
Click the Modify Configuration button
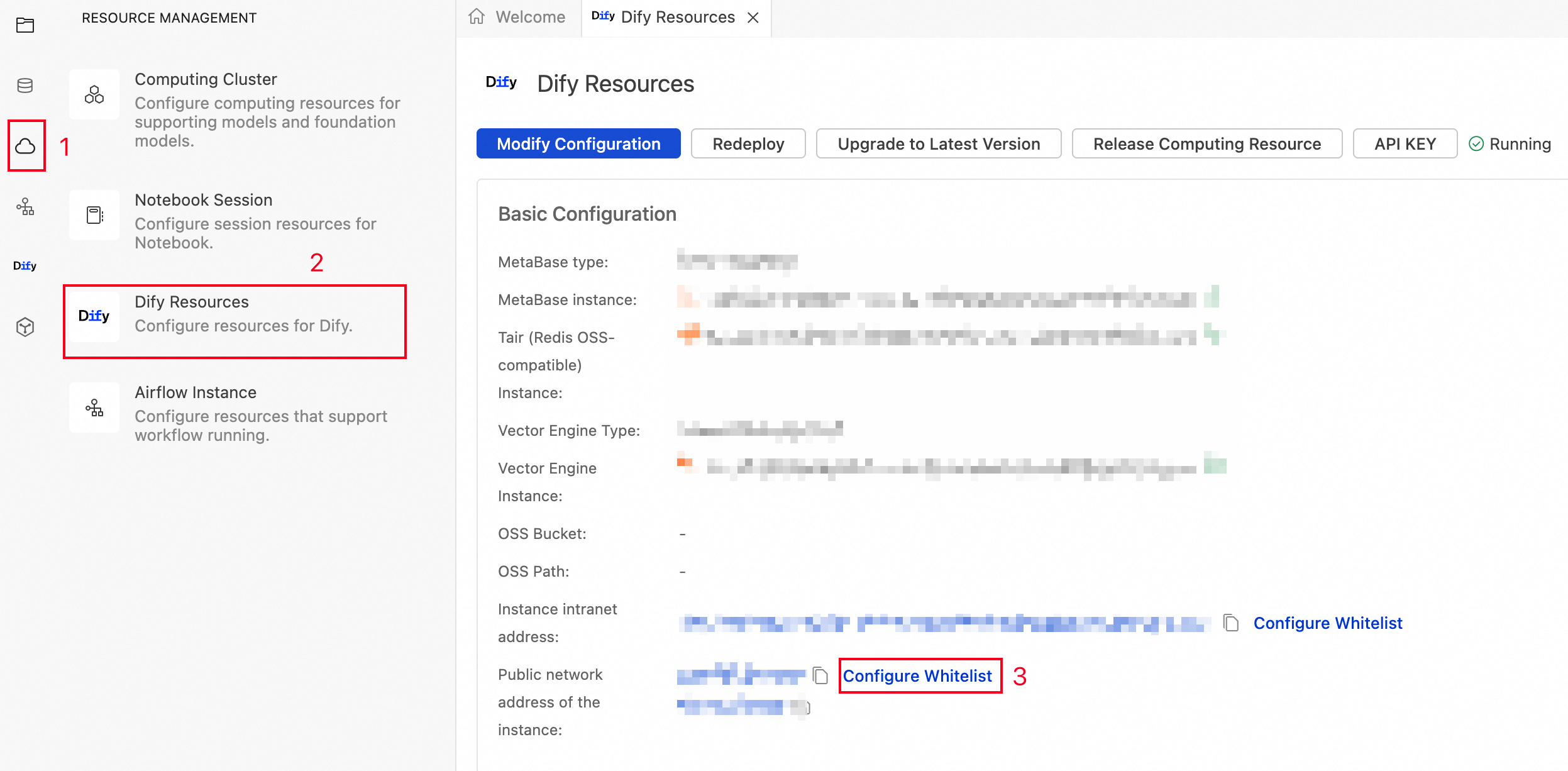pyautogui.click(x=578, y=144)
